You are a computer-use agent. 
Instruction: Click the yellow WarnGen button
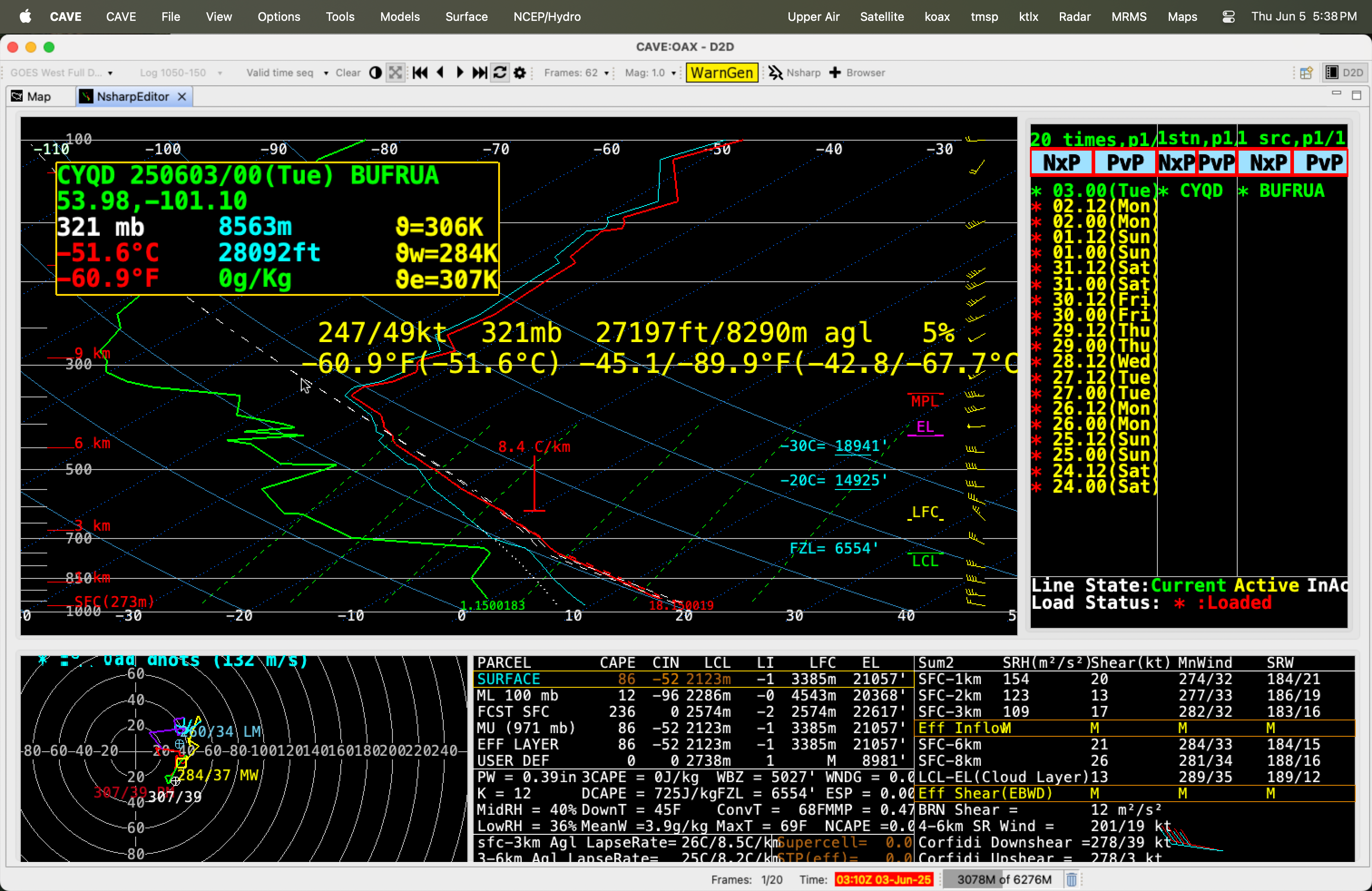pyautogui.click(x=722, y=73)
